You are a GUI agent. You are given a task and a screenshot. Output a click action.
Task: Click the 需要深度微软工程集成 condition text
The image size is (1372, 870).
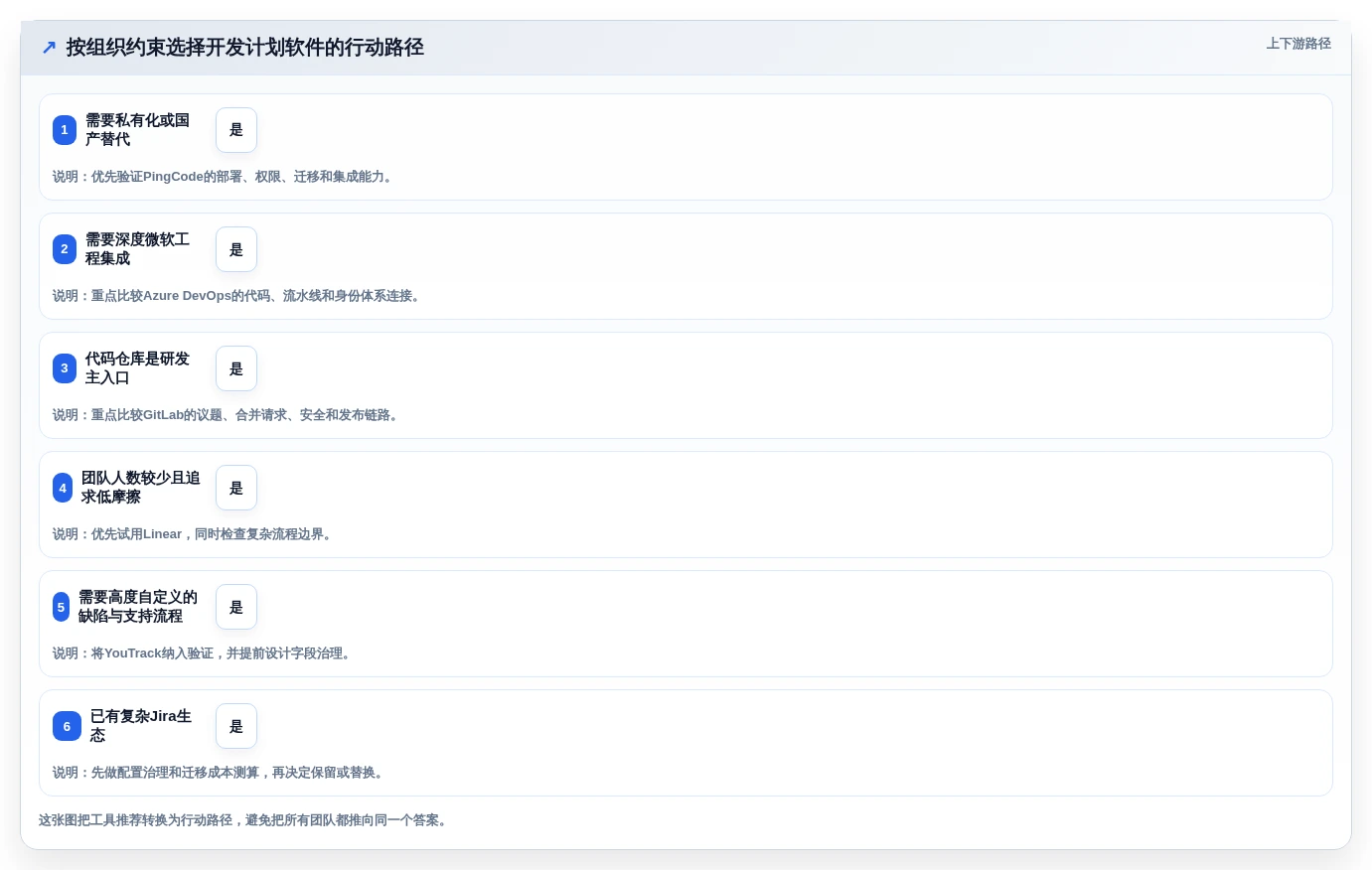coord(137,249)
